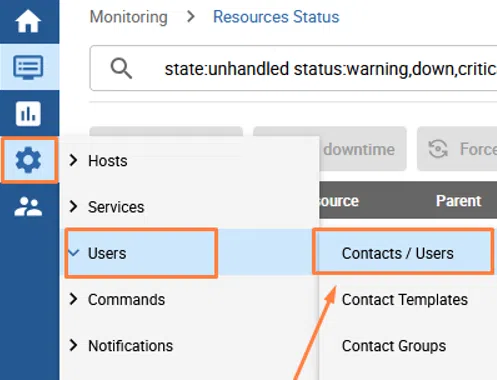The image size is (497, 380).
Task: Open the Monitoring screen icon
Action: 28,67
